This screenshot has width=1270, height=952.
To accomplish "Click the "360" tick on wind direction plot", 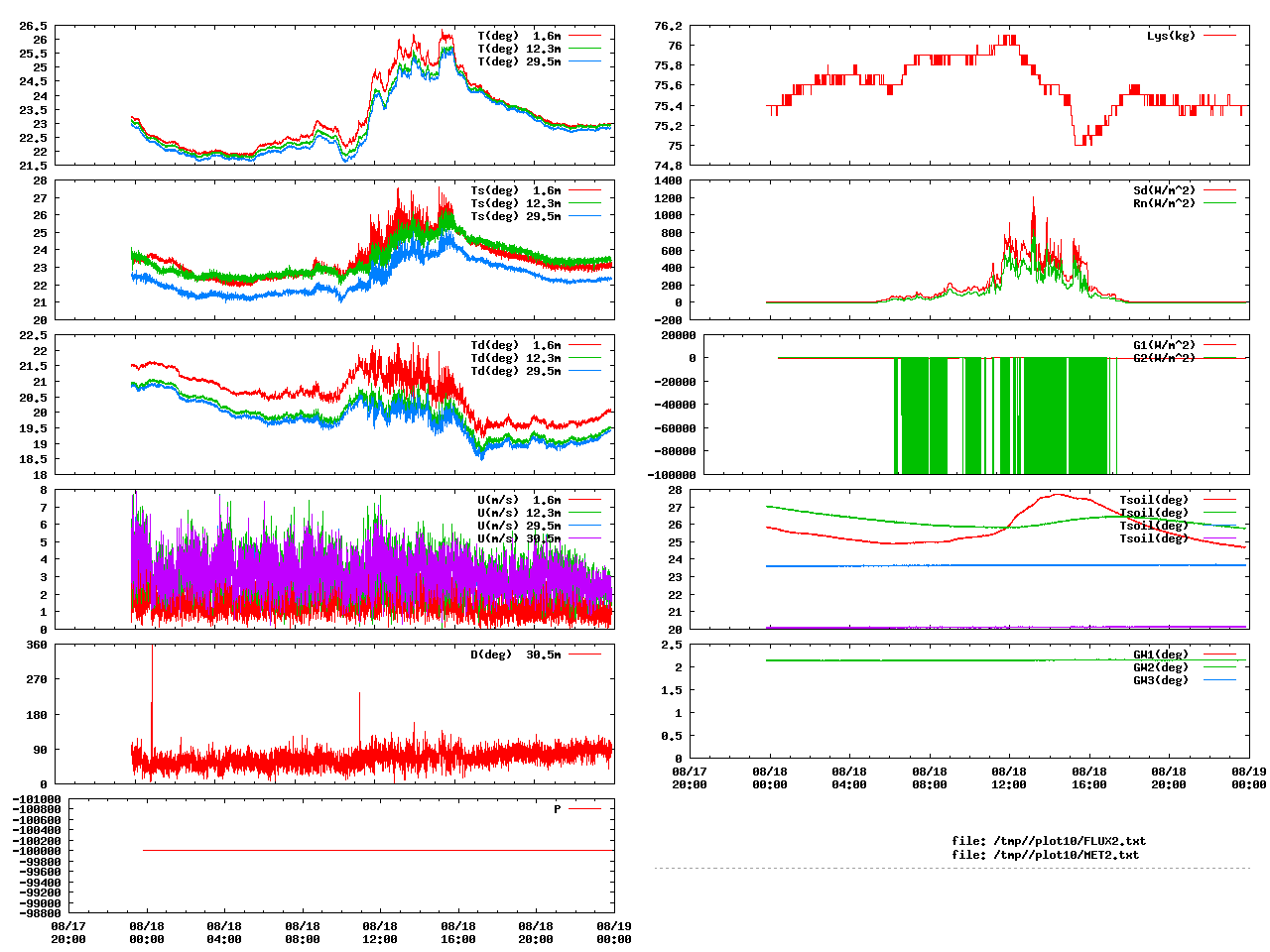I will (x=37, y=645).
